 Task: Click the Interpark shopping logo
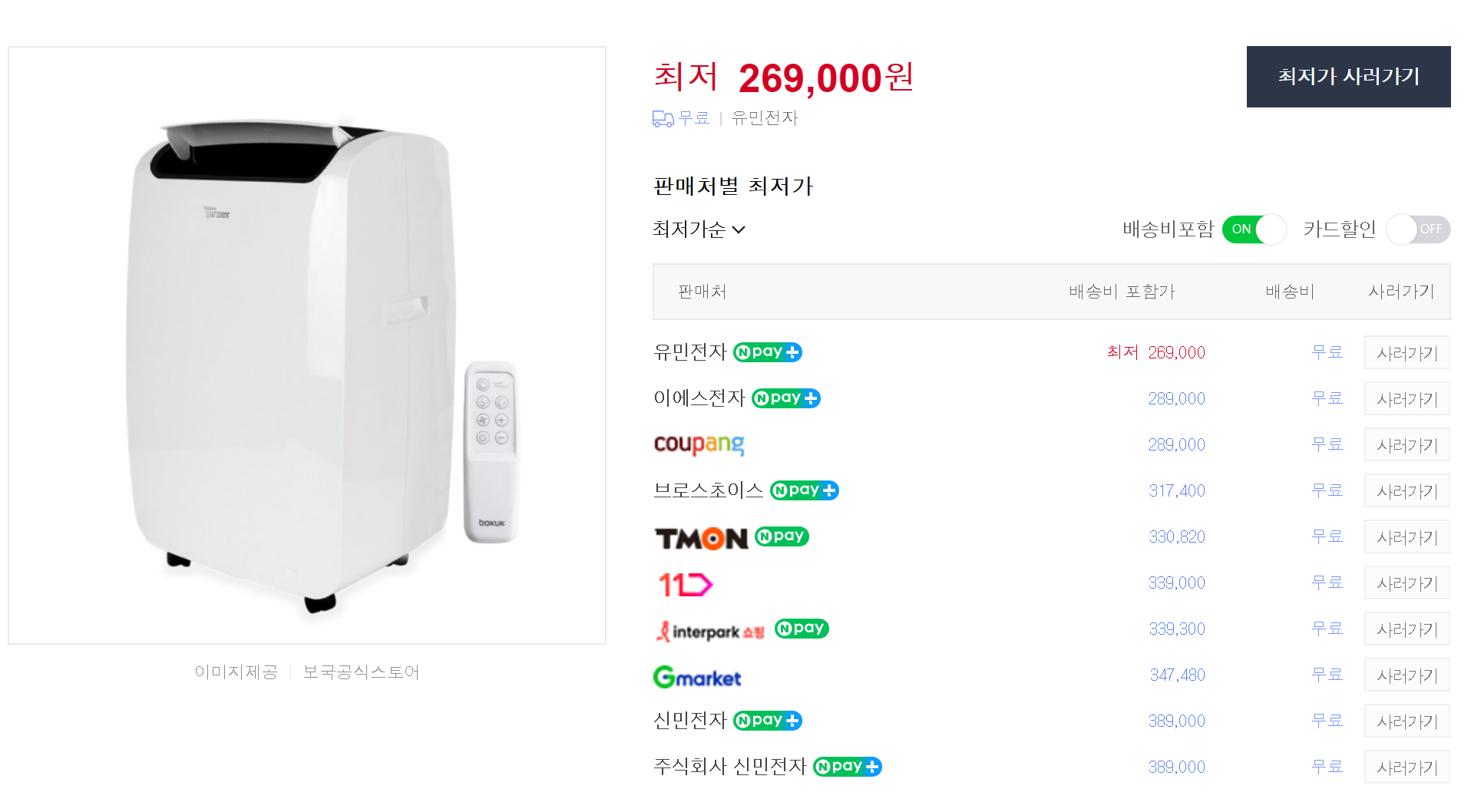click(710, 632)
